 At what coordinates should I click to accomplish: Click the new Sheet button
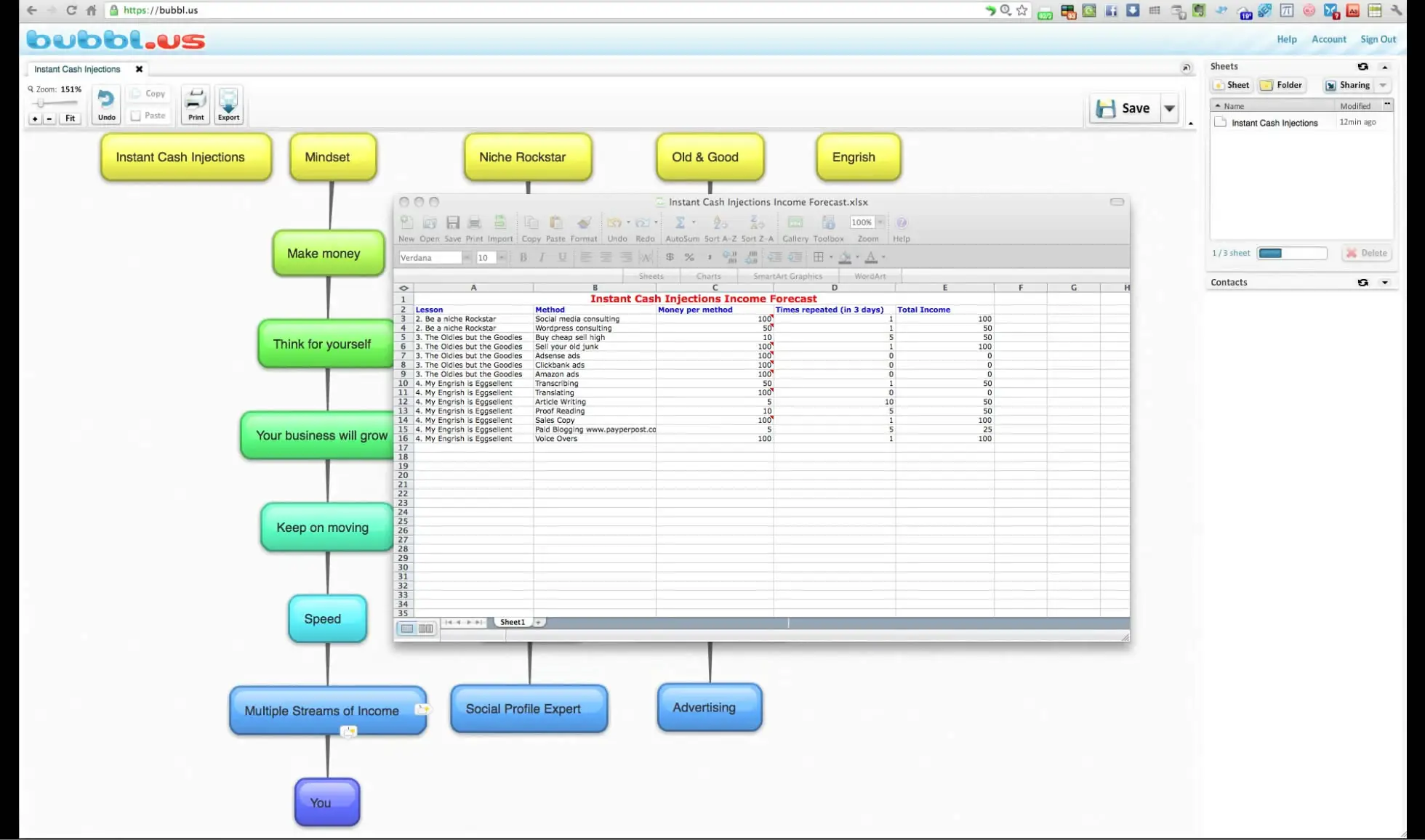pyautogui.click(x=1231, y=85)
